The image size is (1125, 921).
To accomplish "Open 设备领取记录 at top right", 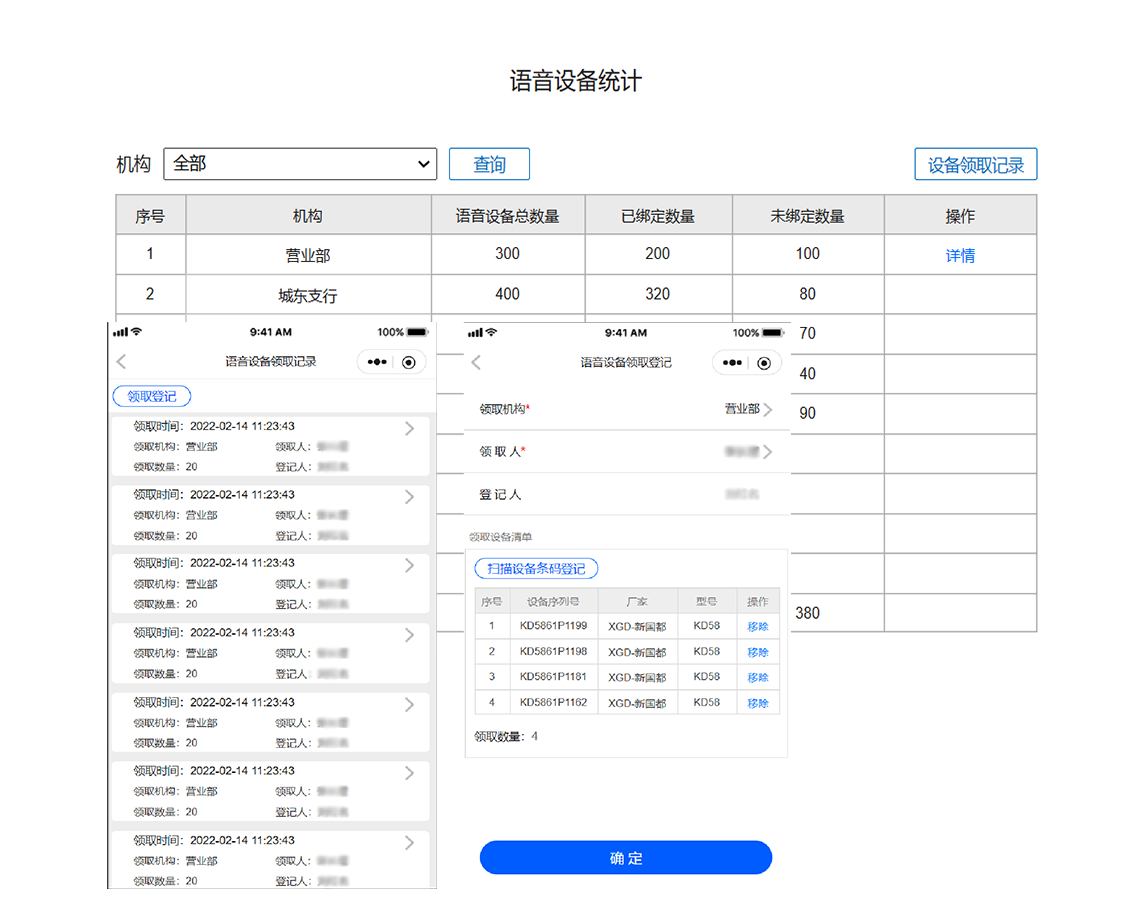I will [x=975, y=163].
